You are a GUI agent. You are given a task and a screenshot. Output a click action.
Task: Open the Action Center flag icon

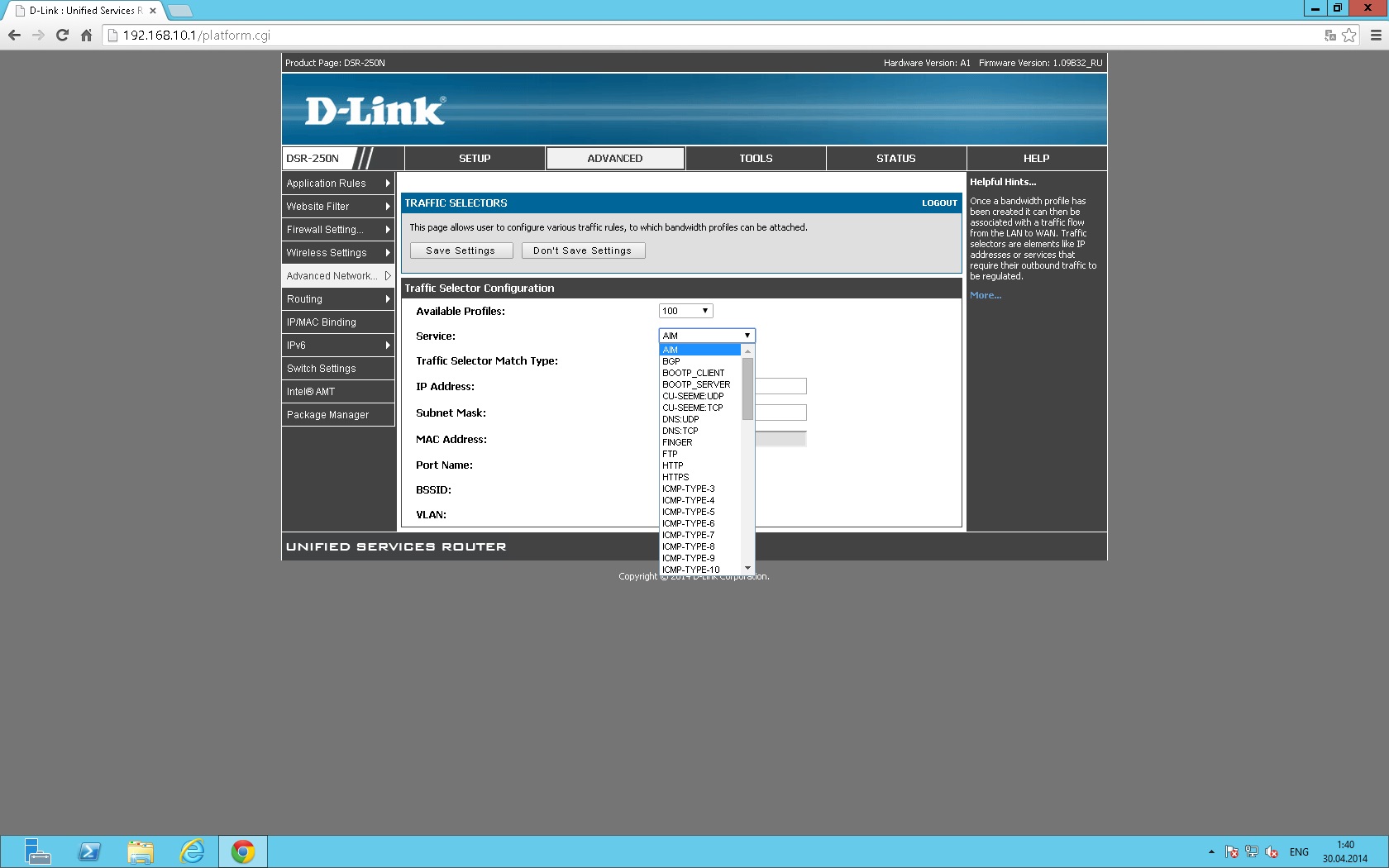pos(1232,851)
